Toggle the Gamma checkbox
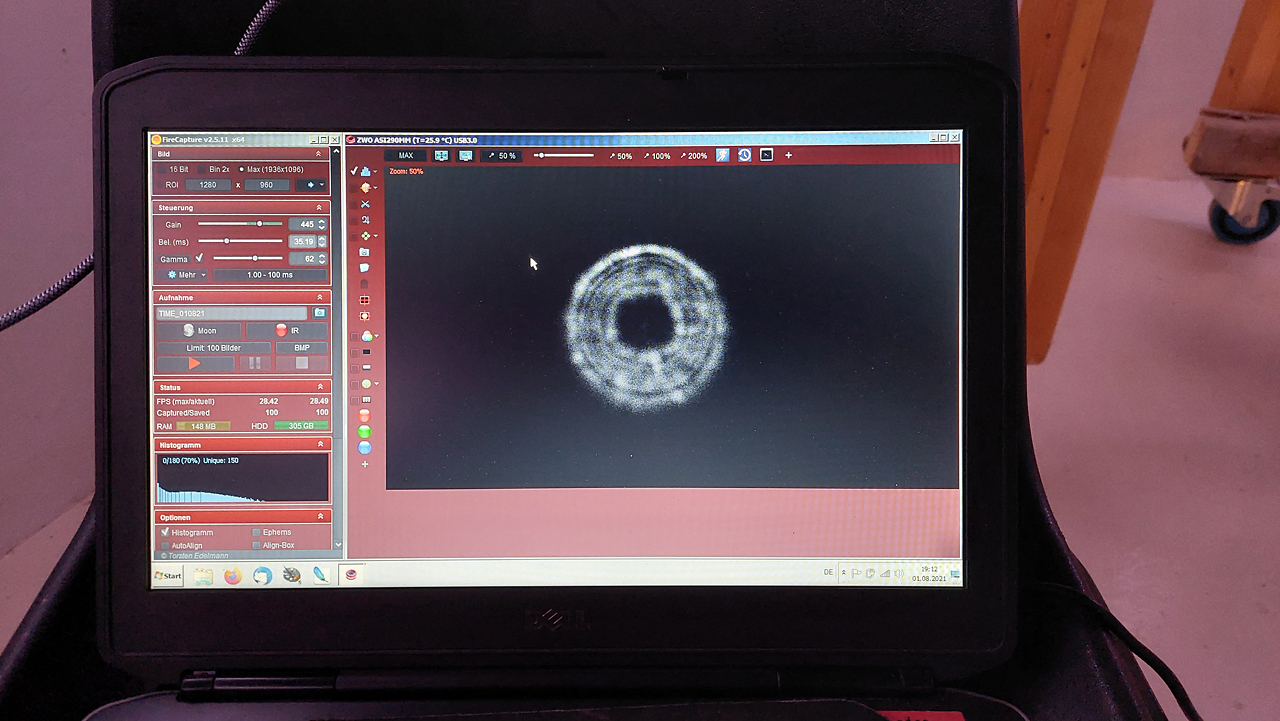 click(199, 258)
